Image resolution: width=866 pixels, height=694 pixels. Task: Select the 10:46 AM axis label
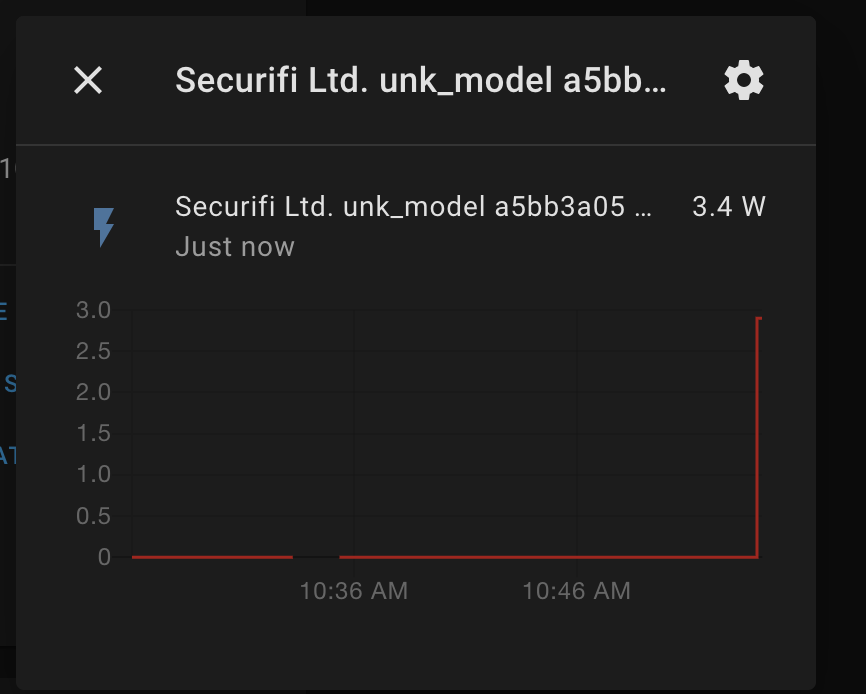click(576, 591)
